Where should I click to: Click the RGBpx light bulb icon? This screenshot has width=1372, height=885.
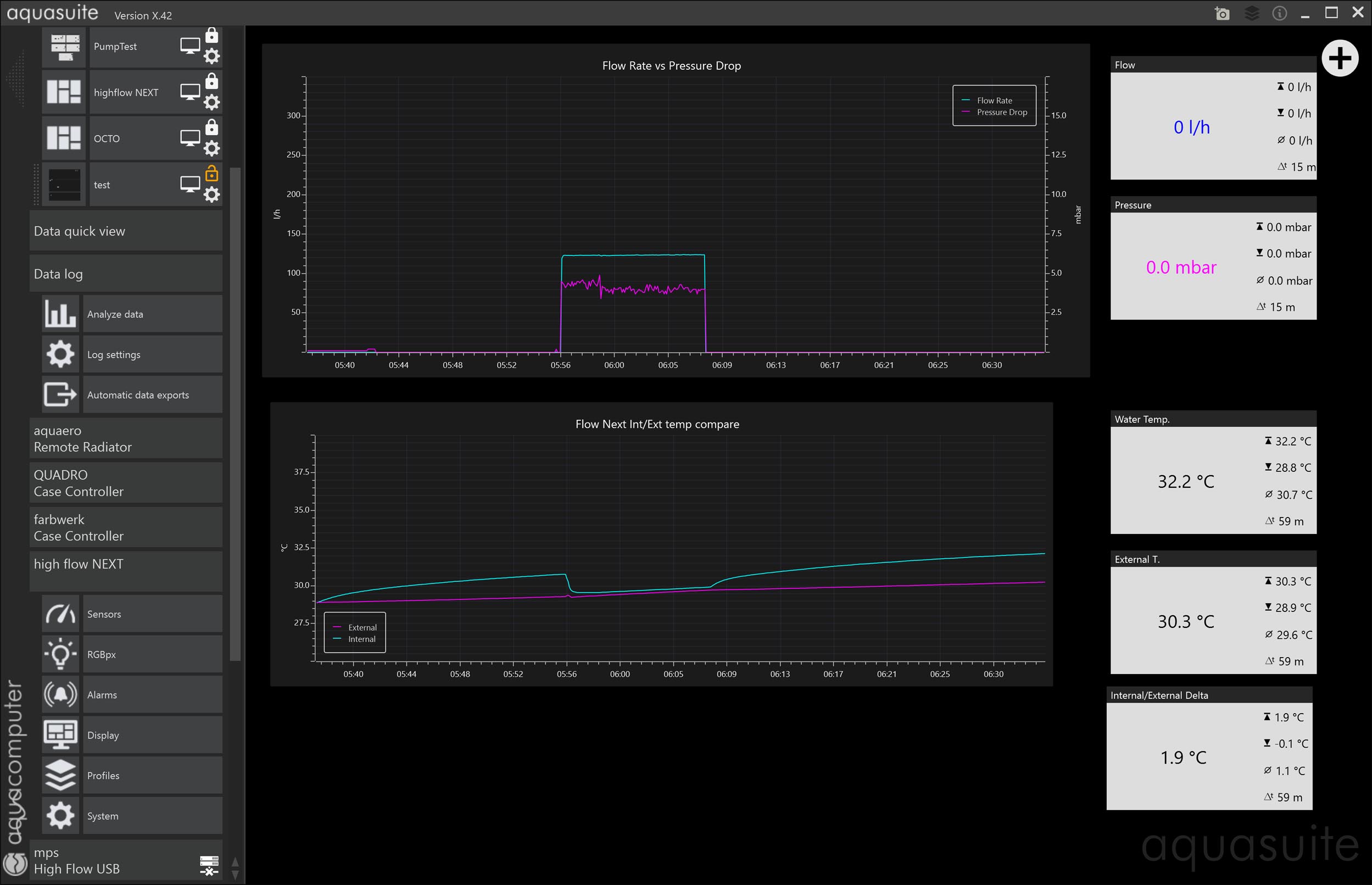tap(60, 654)
